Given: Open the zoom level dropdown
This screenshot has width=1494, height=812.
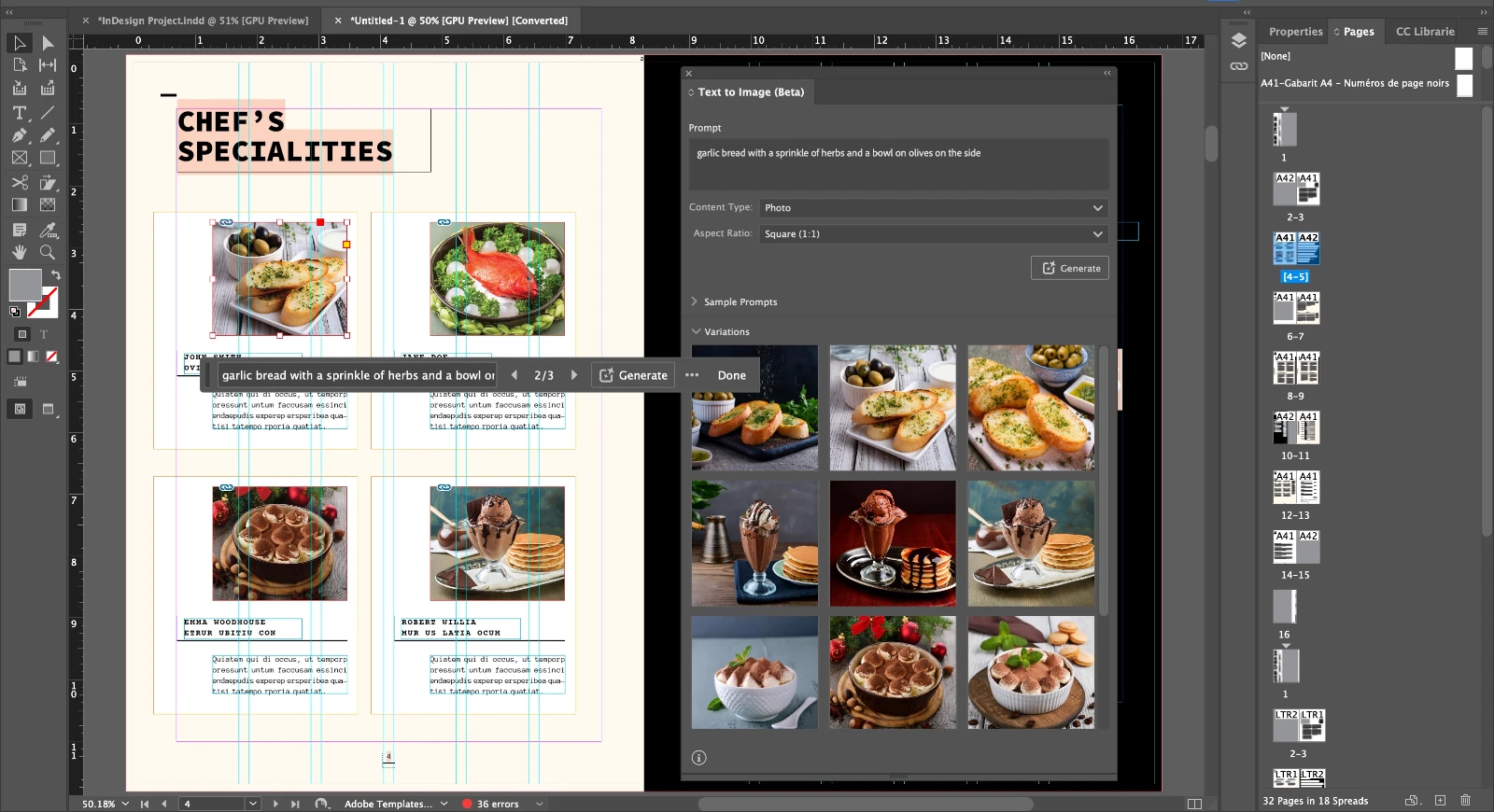Looking at the screenshot, I should click(125, 804).
